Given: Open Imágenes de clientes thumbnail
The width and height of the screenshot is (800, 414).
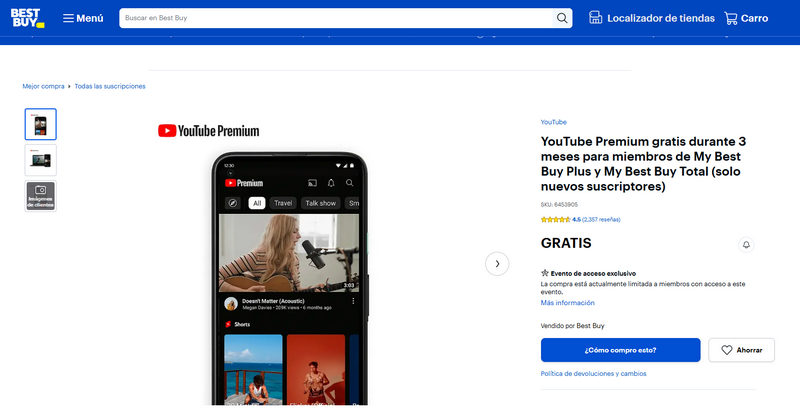Looking at the screenshot, I should pyautogui.click(x=41, y=195).
